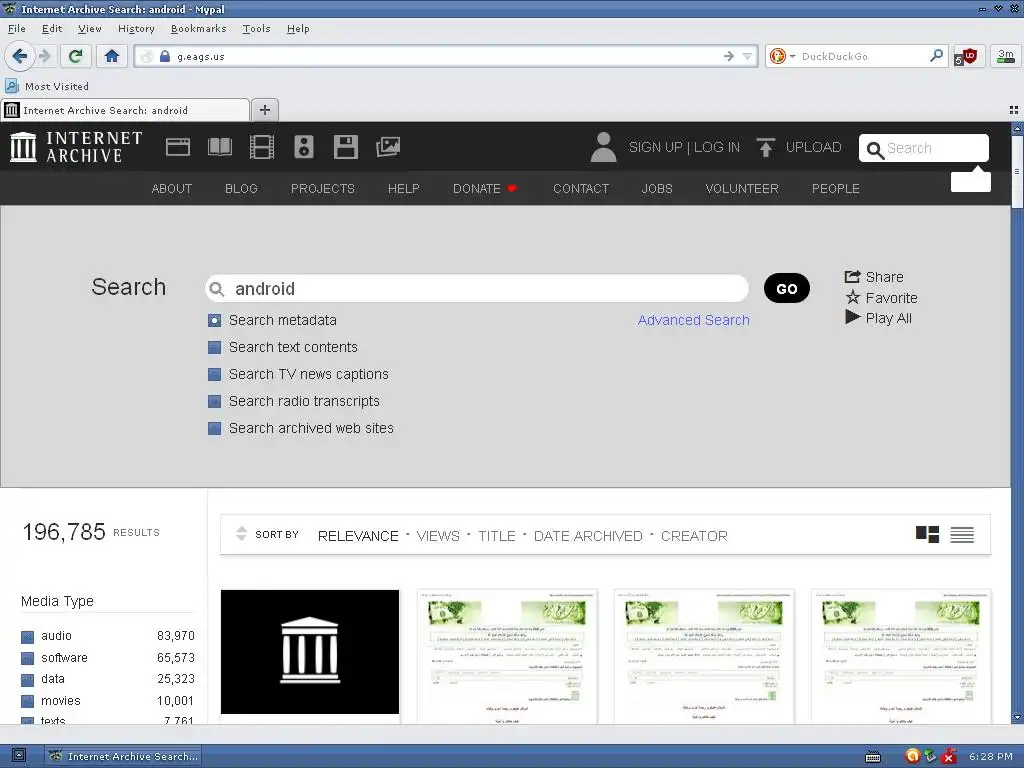Click the browser Forward arrow
The width and height of the screenshot is (1024, 768).
pyautogui.click(x=44, y=56)
